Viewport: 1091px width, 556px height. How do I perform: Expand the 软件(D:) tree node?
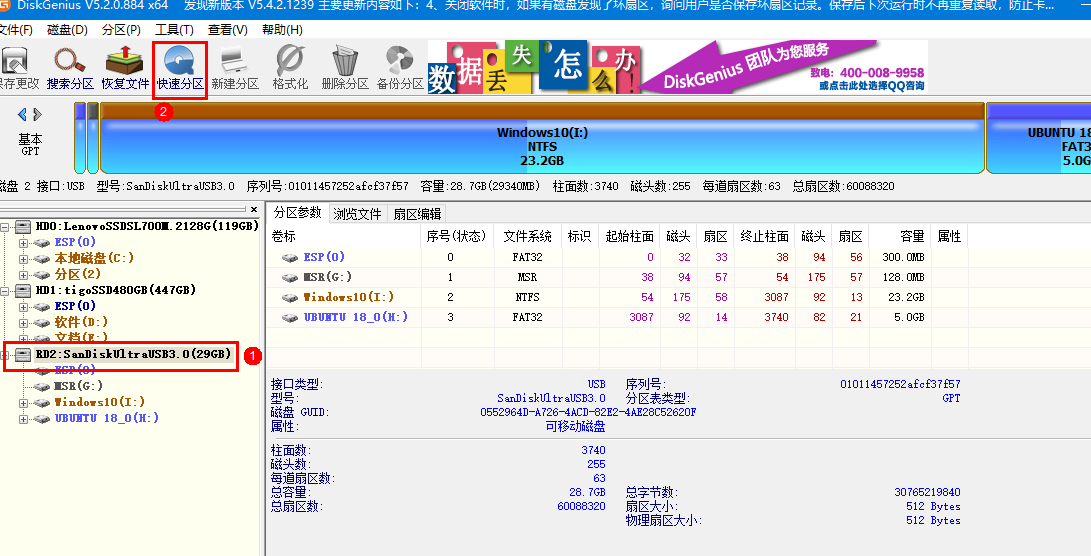pyautogui.click(x=23, y=323)
